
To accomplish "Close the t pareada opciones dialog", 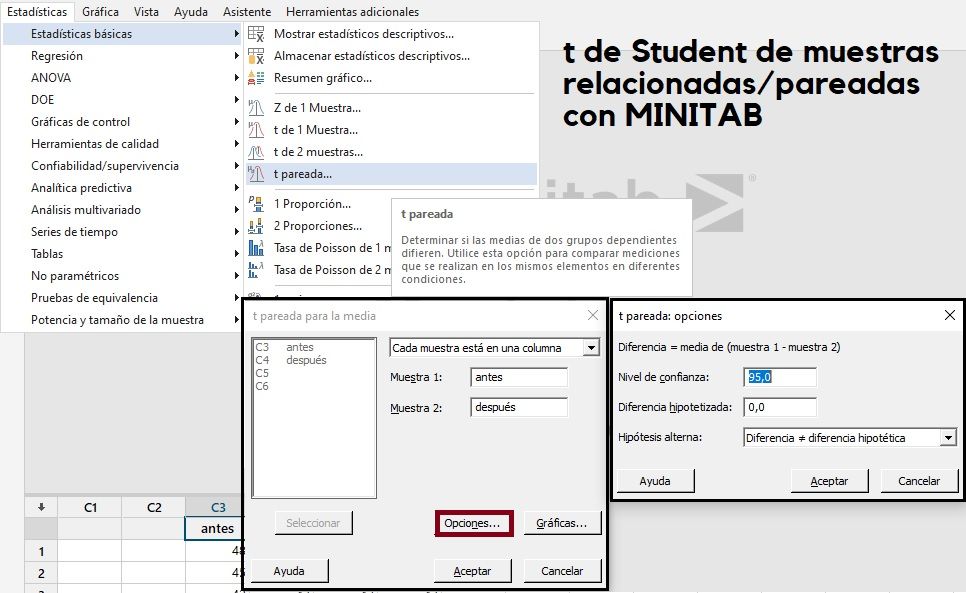I will point(949,315).
